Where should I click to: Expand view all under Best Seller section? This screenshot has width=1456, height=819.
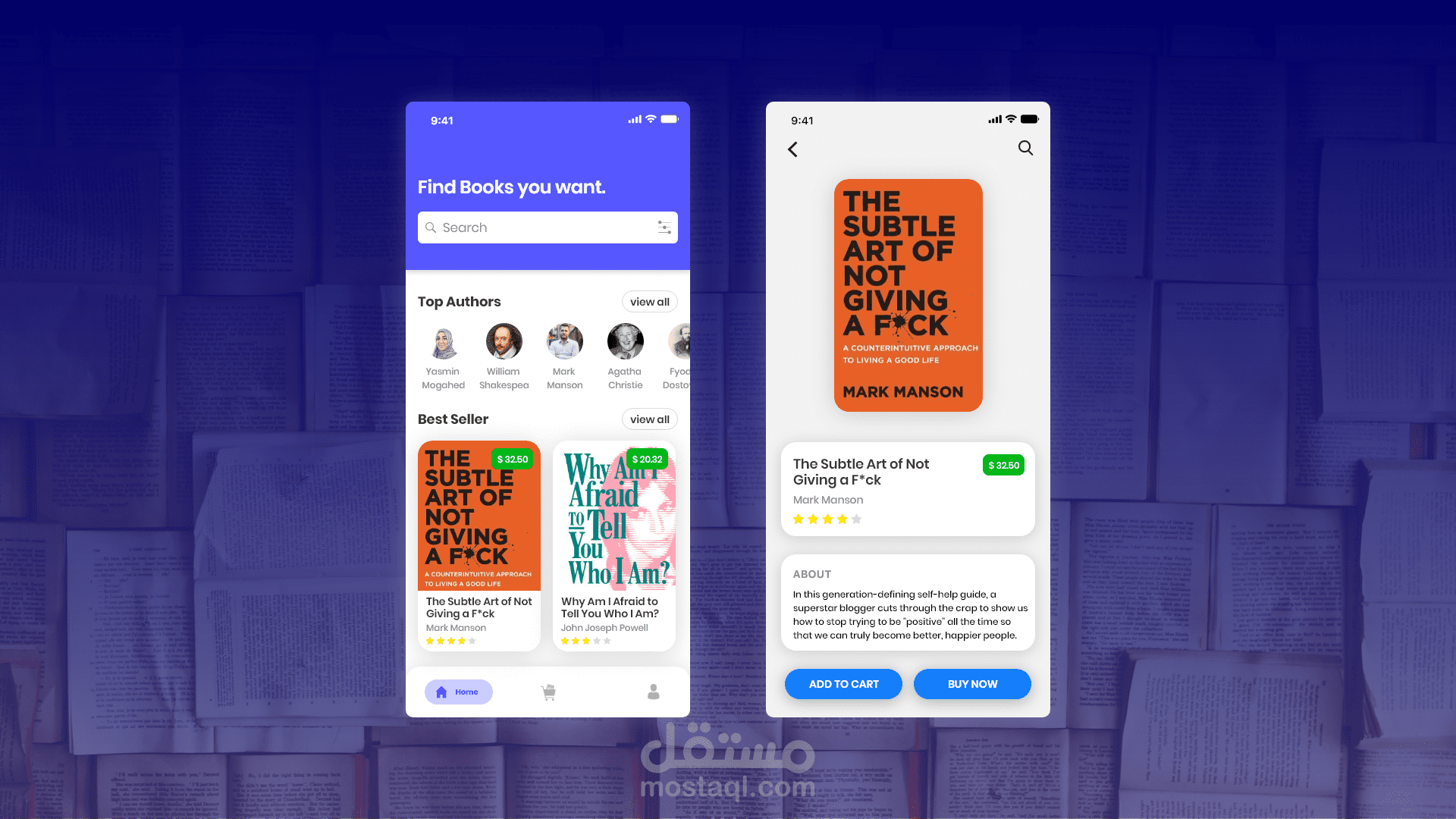(649, 419)
